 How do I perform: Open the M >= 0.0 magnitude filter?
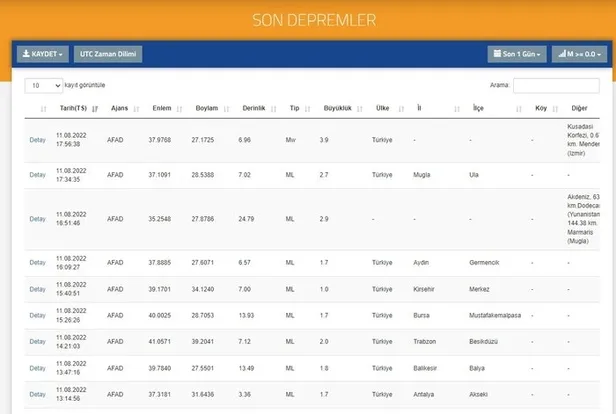579,54
